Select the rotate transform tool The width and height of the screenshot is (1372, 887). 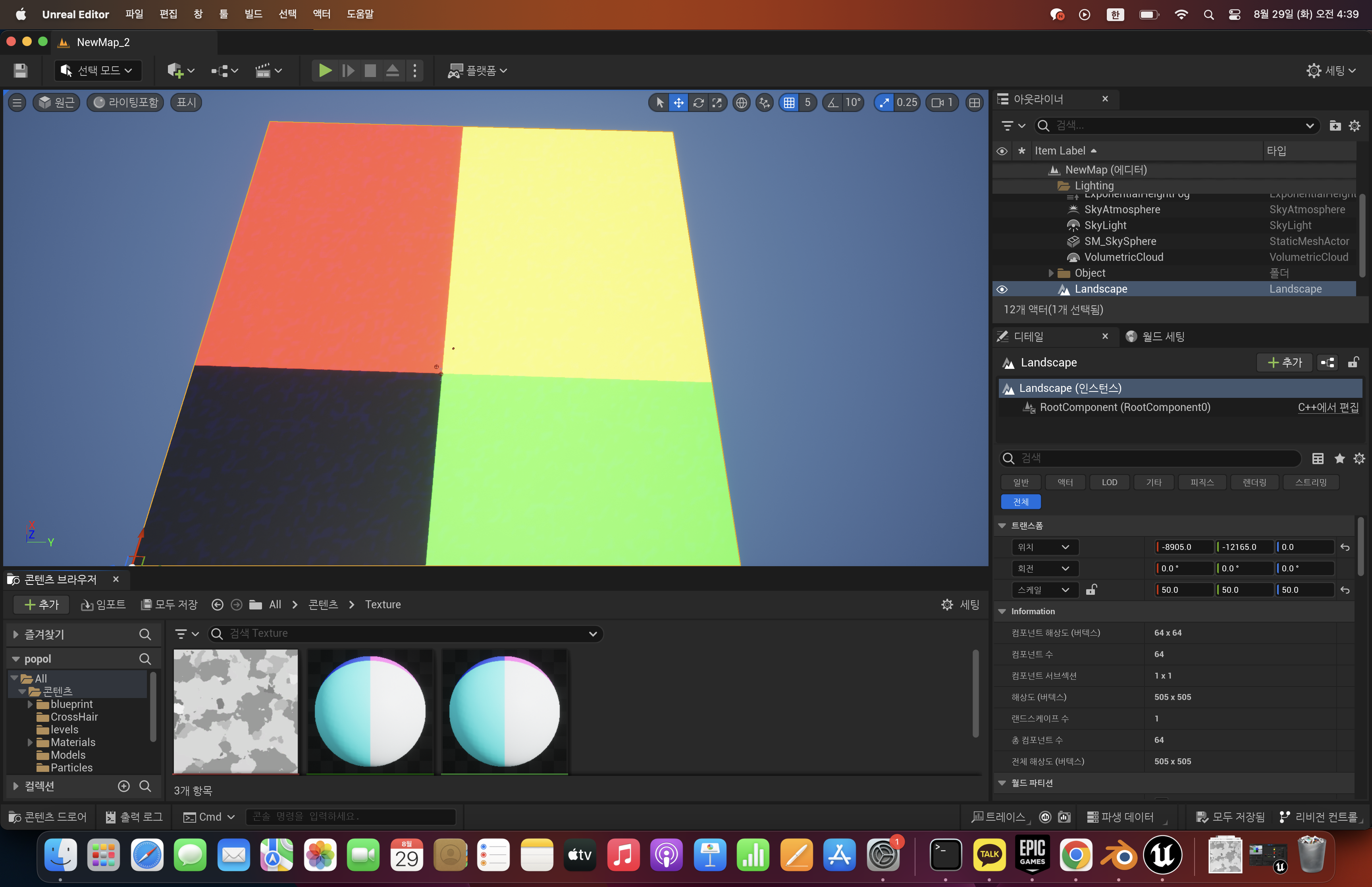click(x=698, y=102)
